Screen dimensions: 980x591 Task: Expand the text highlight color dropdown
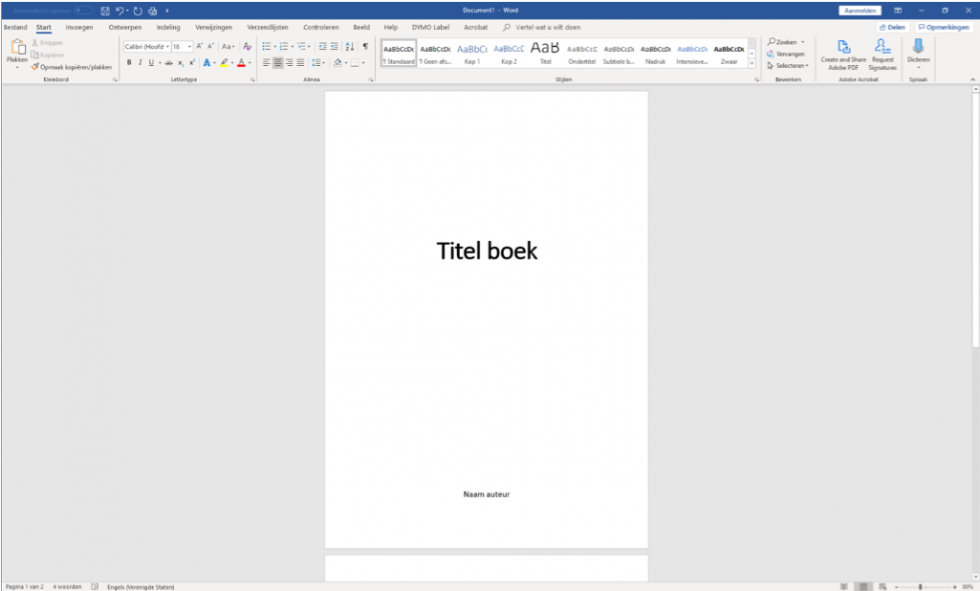[231, 62]
